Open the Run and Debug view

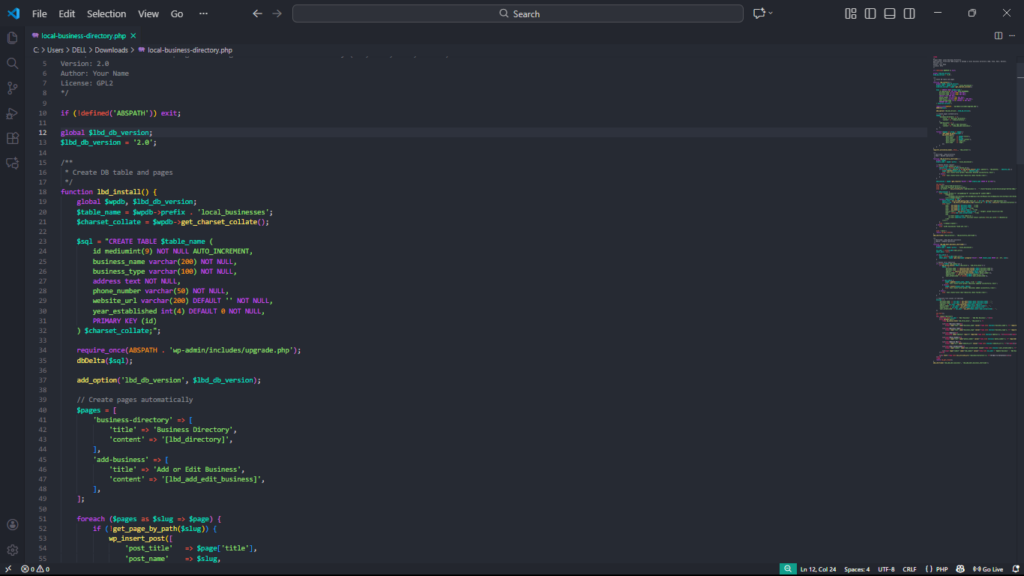[13, 113]
